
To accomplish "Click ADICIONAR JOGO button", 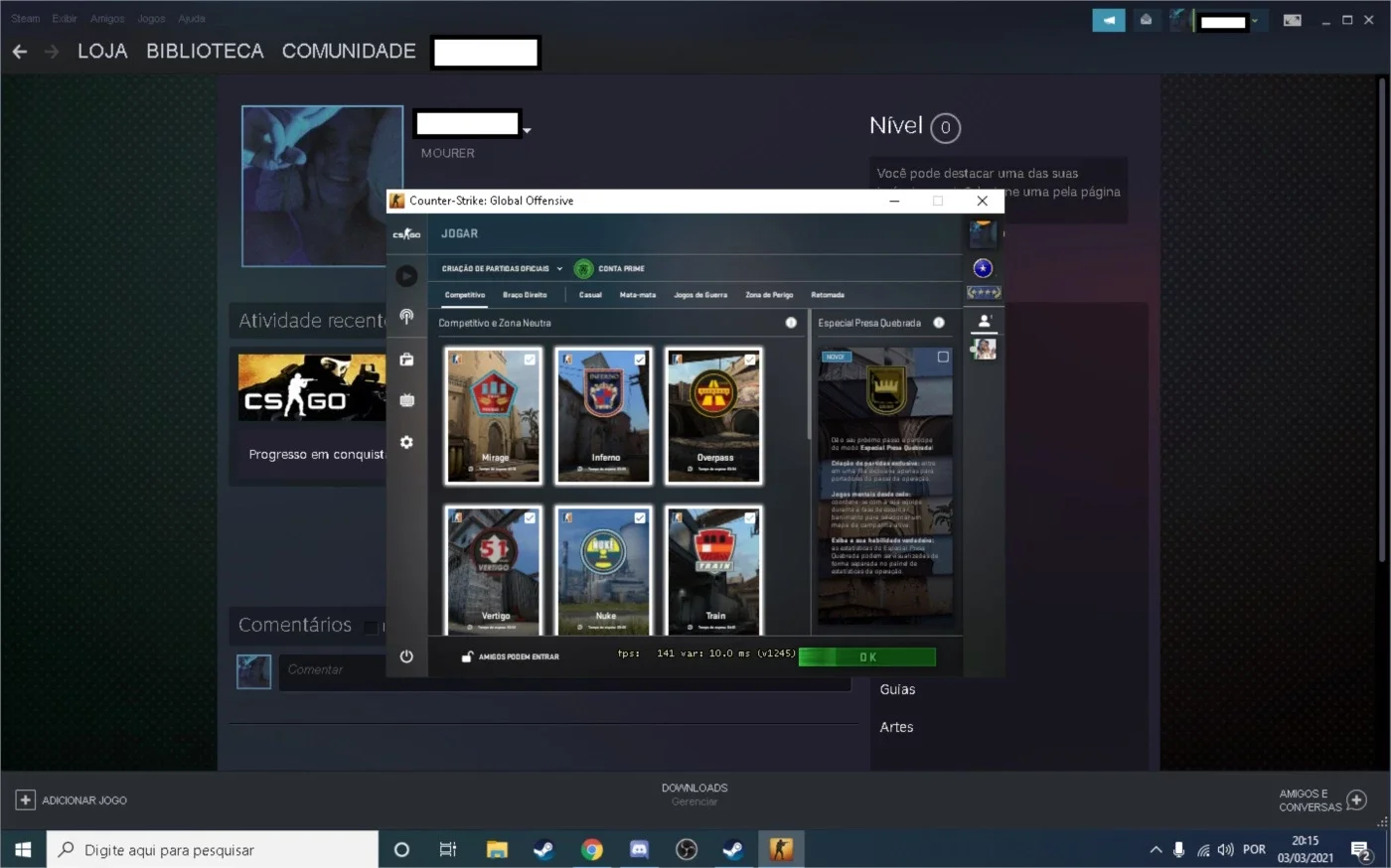I will point(71,799).
